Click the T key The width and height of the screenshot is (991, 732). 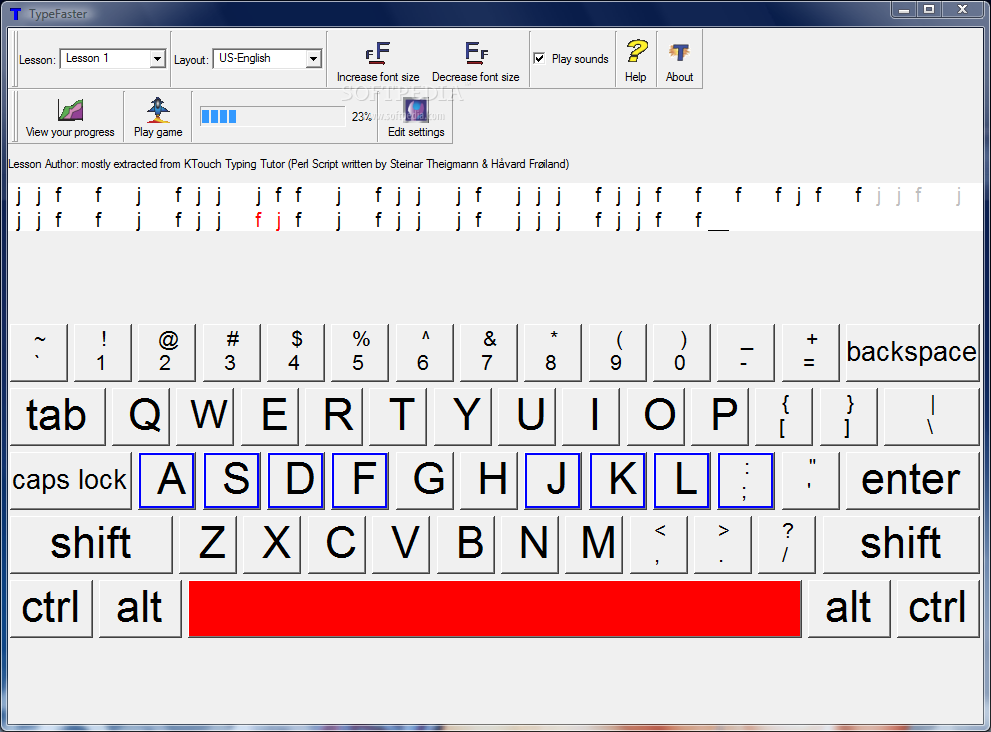click(398, 417)
